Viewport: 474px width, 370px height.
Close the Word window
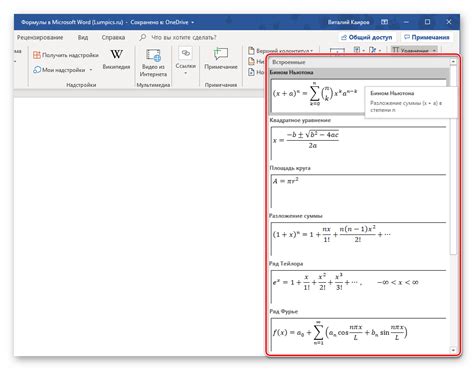click(x=449, y=22)
